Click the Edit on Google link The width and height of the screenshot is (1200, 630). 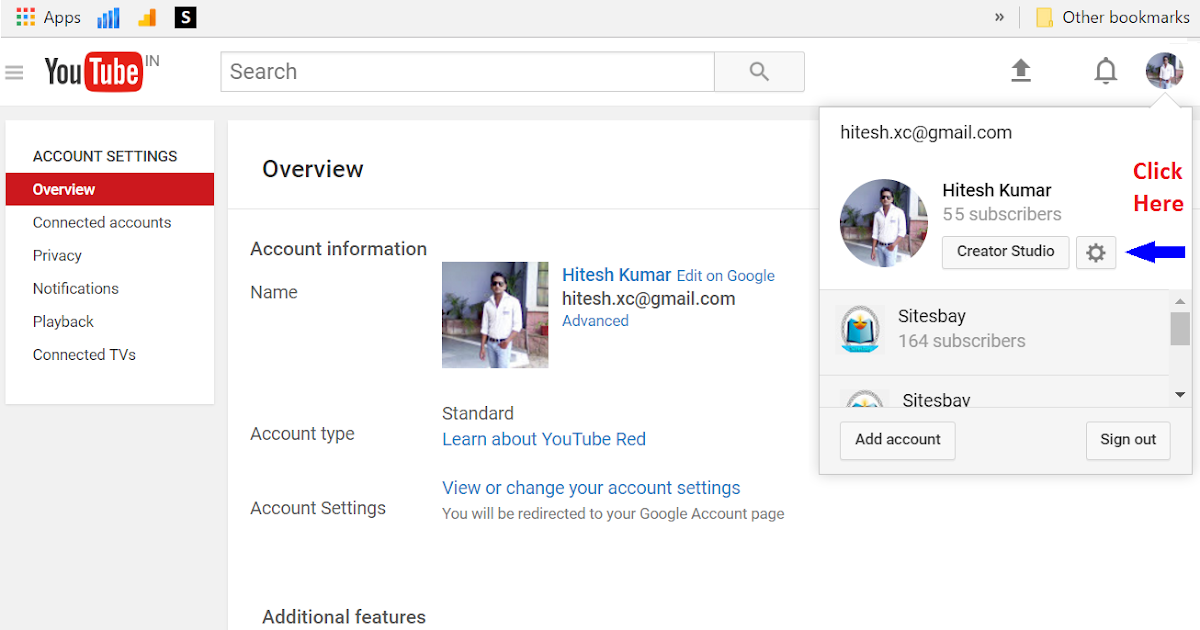coord(726,276)
